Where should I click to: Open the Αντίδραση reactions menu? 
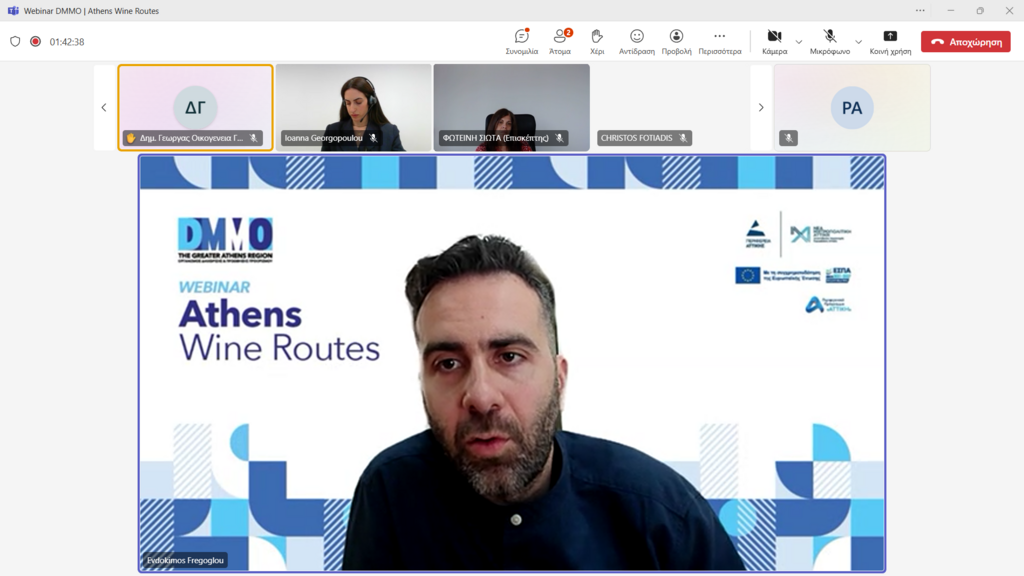coord(637,42)
